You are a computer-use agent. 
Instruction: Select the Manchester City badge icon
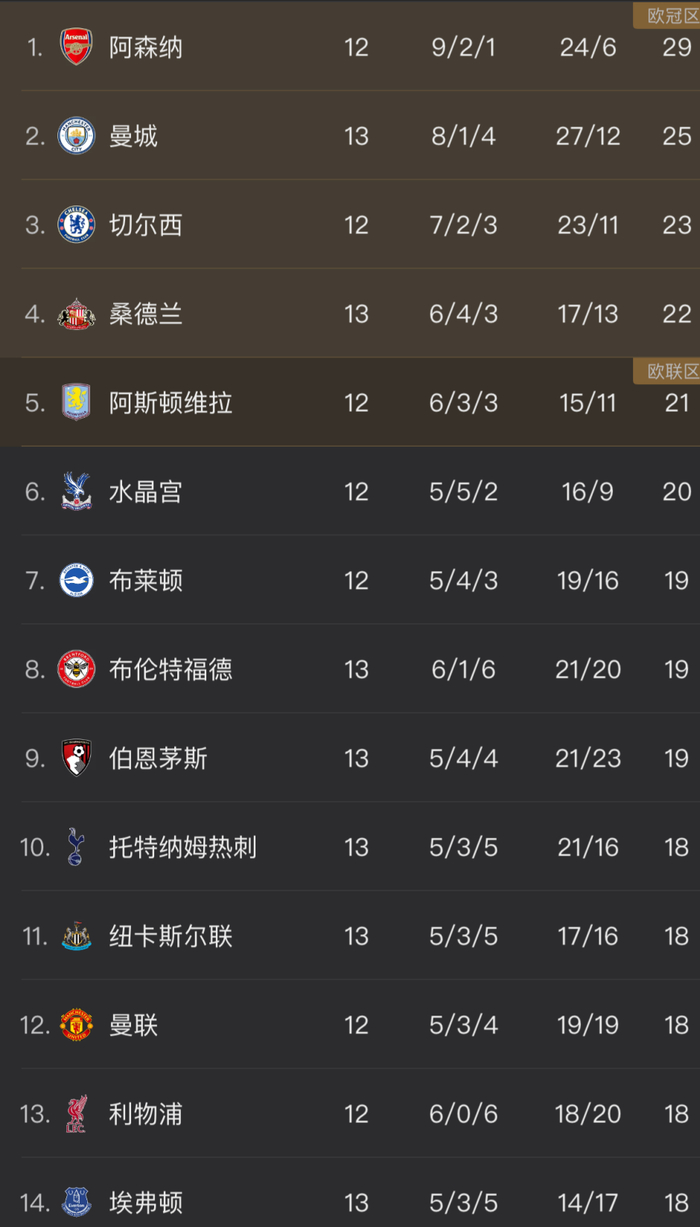(74, 136)
